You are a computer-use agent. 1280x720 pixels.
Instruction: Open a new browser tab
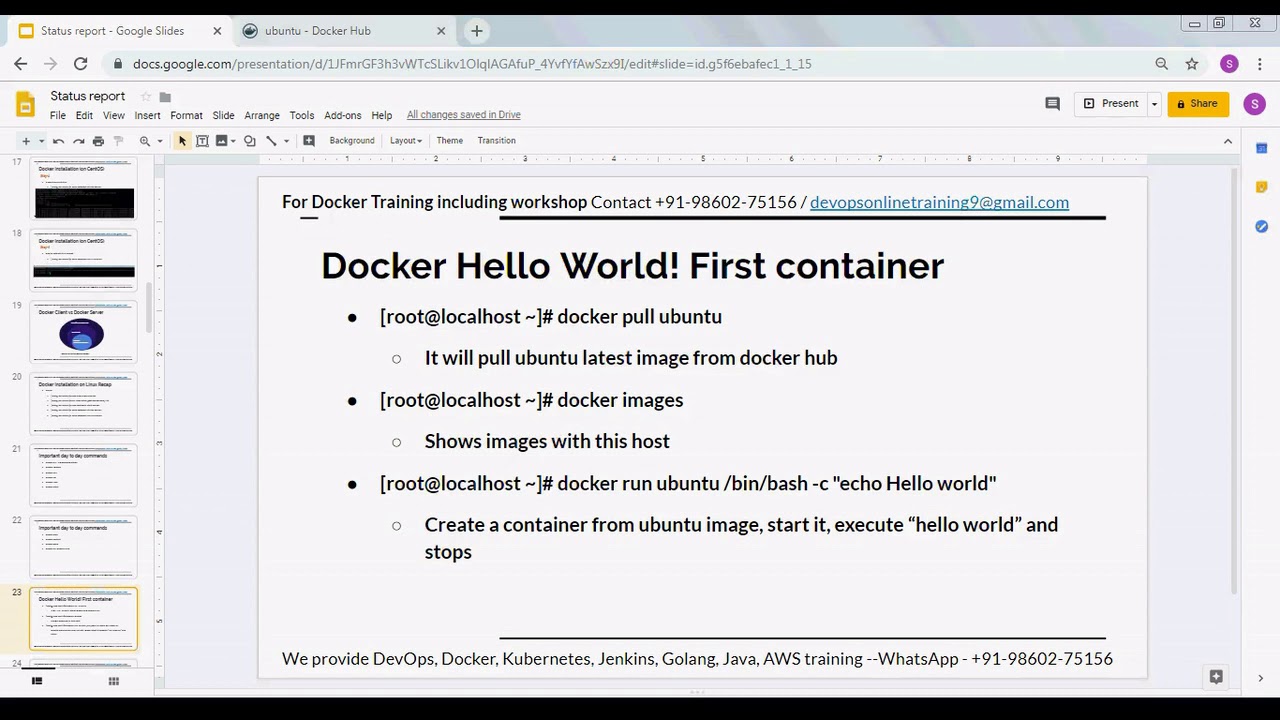pos(477,31)
